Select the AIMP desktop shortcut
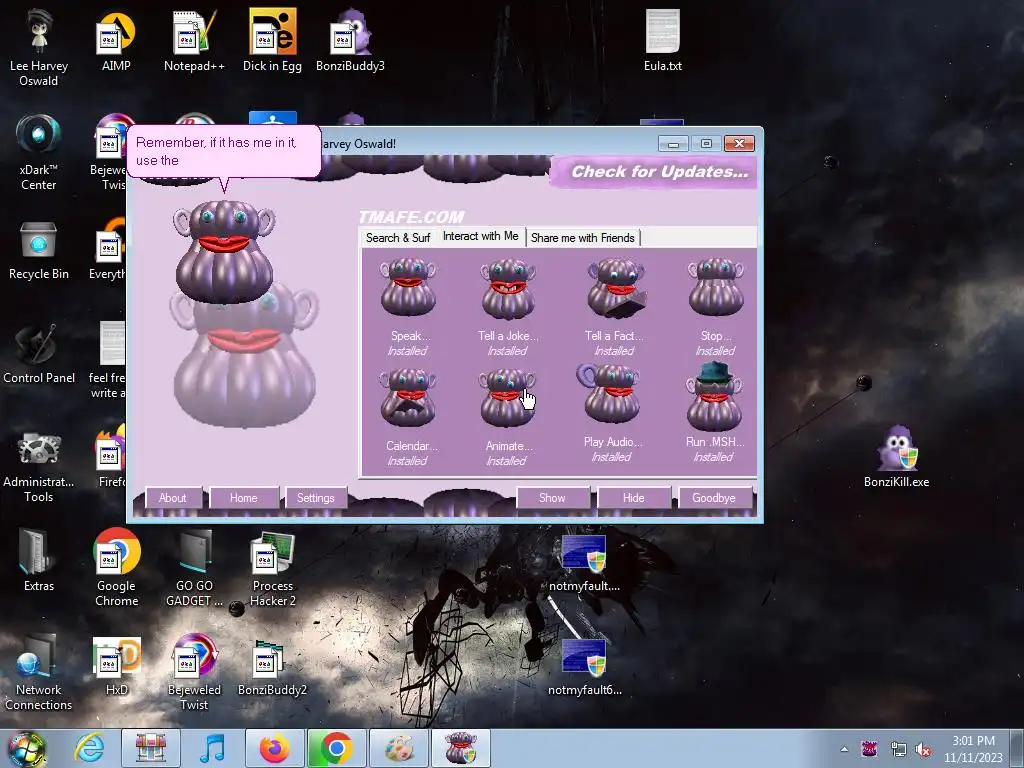The height and width of the screenshot is (768, 1024). point(116,40)
